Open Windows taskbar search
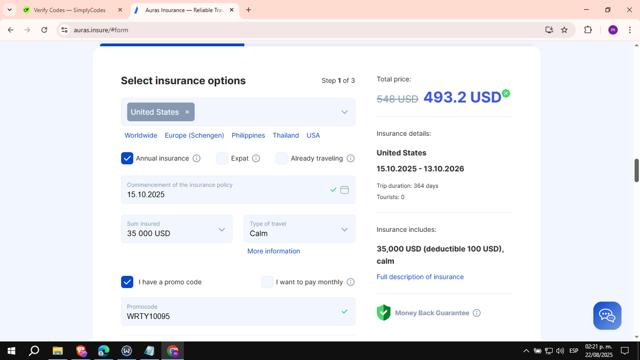 pyautogui.click(x=34, y=351)
